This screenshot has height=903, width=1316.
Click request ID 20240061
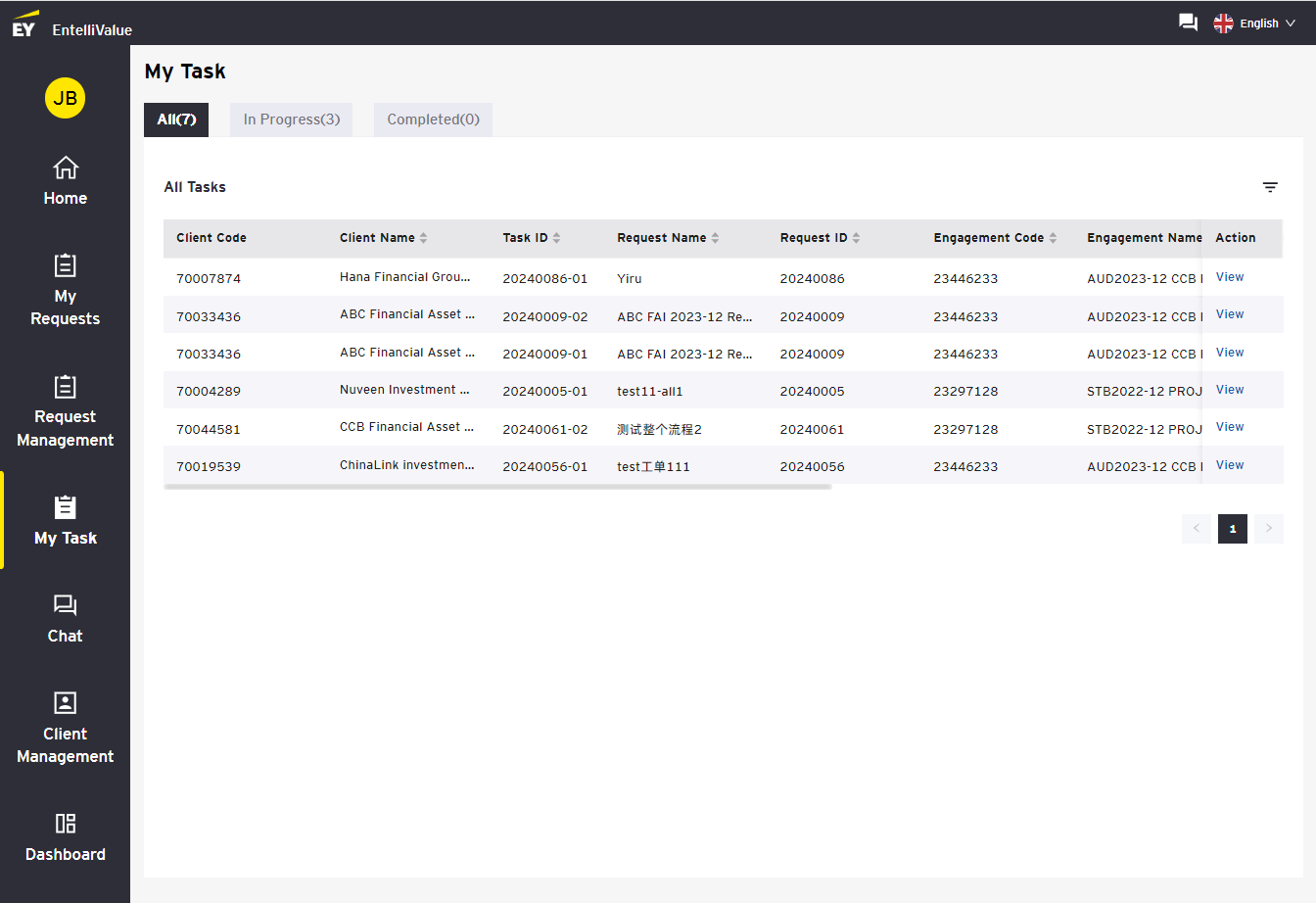[x=813, y=430]
